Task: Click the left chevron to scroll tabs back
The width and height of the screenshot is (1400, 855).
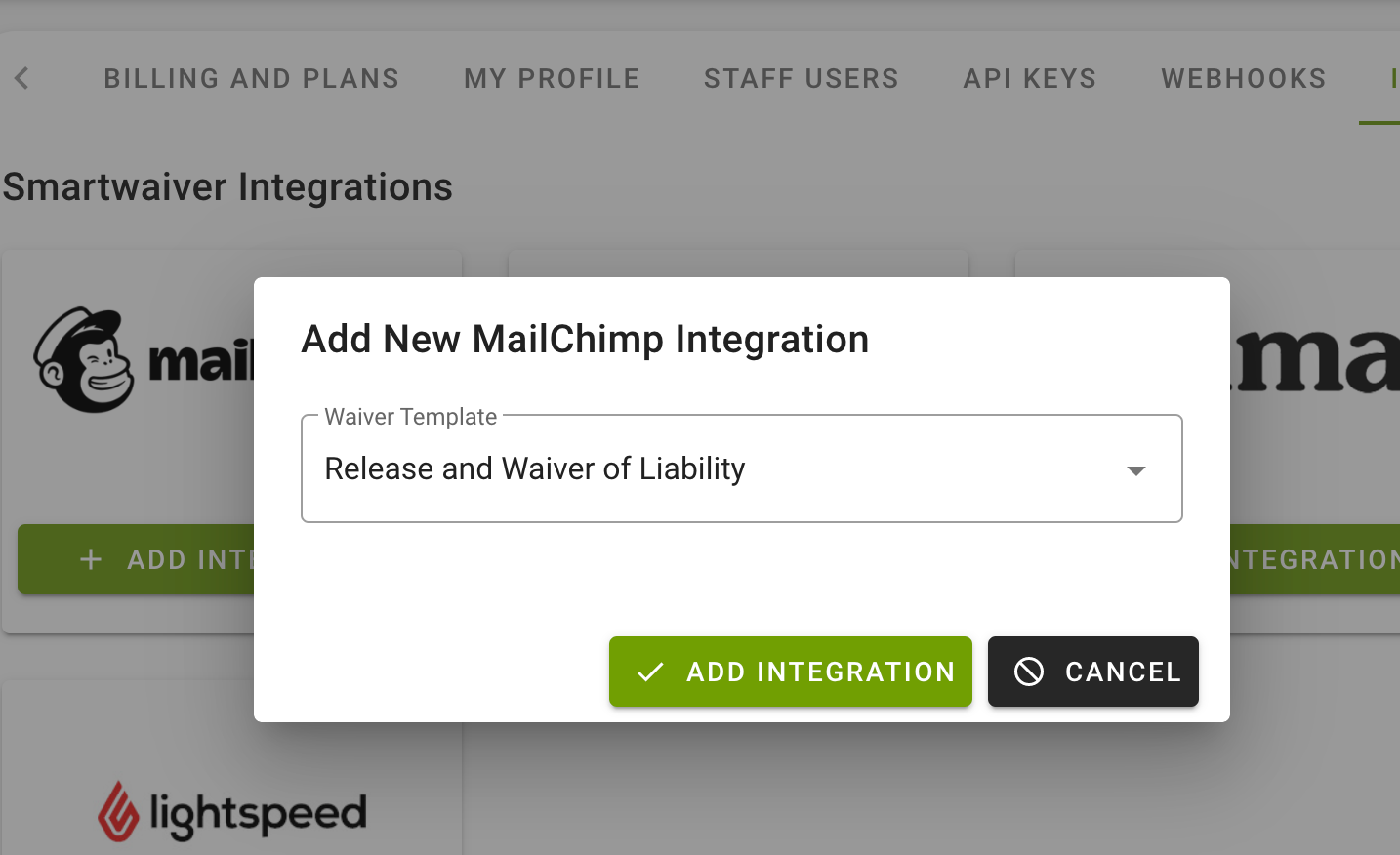Action: [x=22, y=78]
